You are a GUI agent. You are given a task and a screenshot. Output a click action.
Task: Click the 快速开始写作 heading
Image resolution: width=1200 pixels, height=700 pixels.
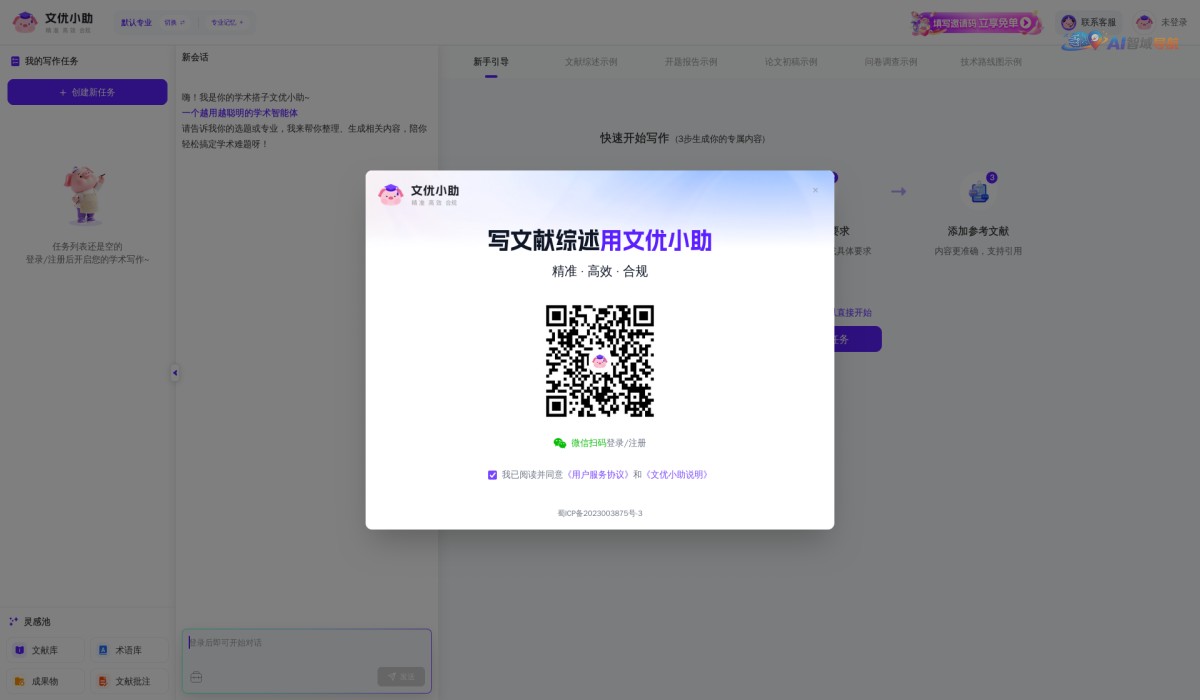(634, 138)
